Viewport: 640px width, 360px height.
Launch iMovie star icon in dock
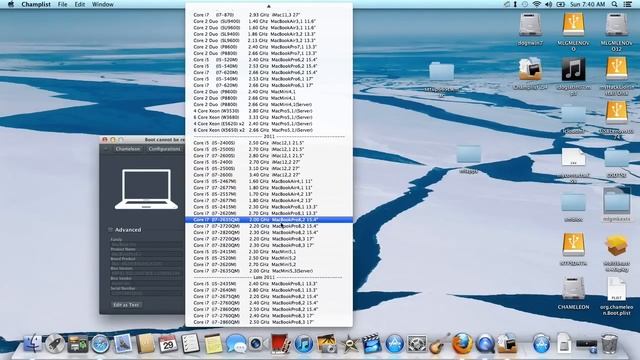click(349, 344)
